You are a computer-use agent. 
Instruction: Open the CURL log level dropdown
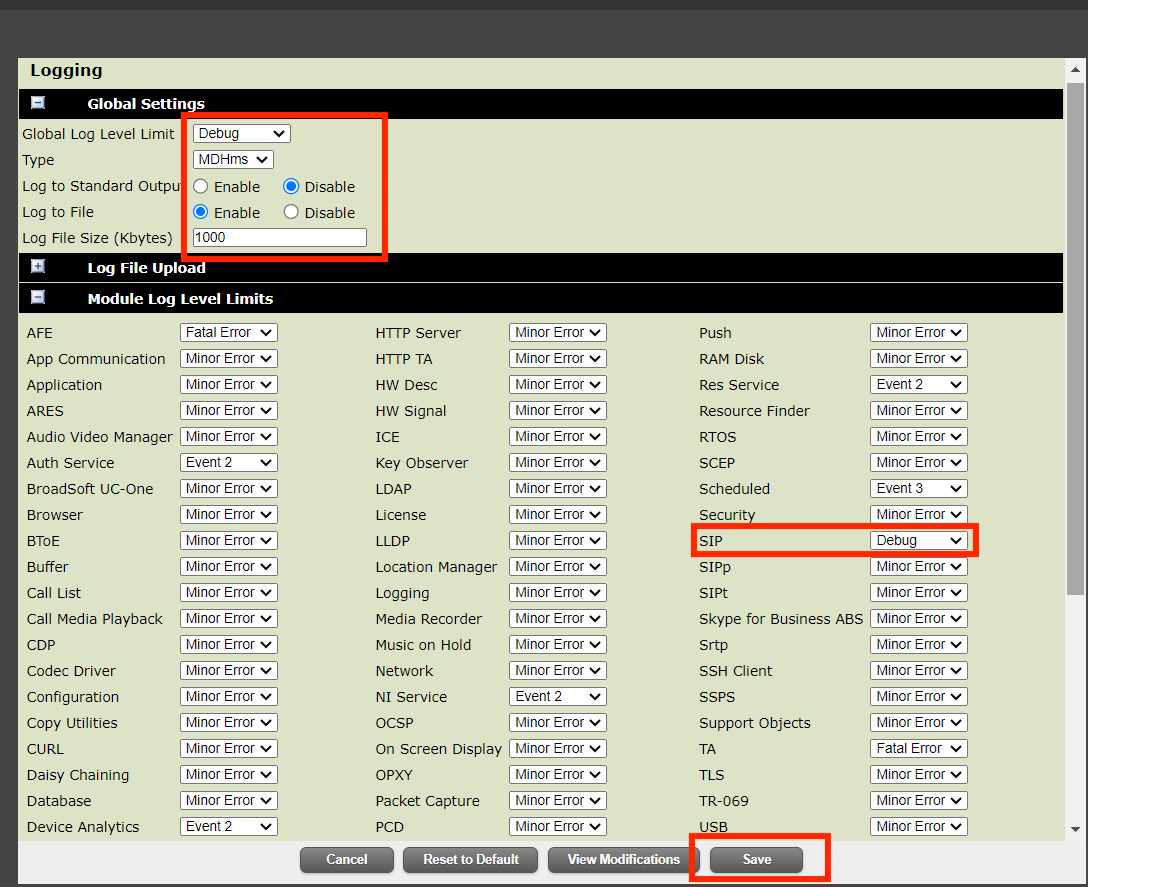[x=228, y=748]
